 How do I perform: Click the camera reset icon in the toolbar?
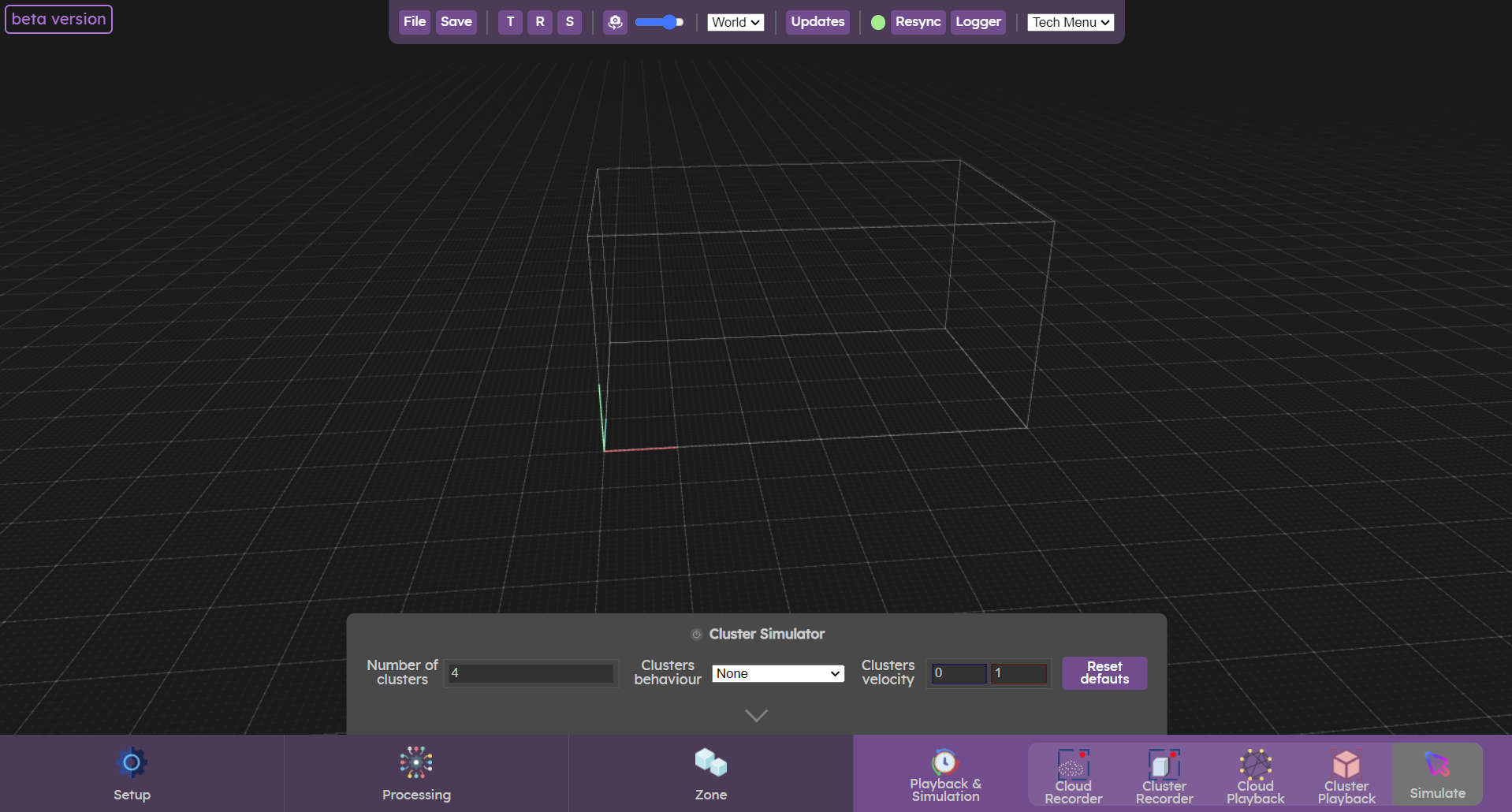(615, 22)
